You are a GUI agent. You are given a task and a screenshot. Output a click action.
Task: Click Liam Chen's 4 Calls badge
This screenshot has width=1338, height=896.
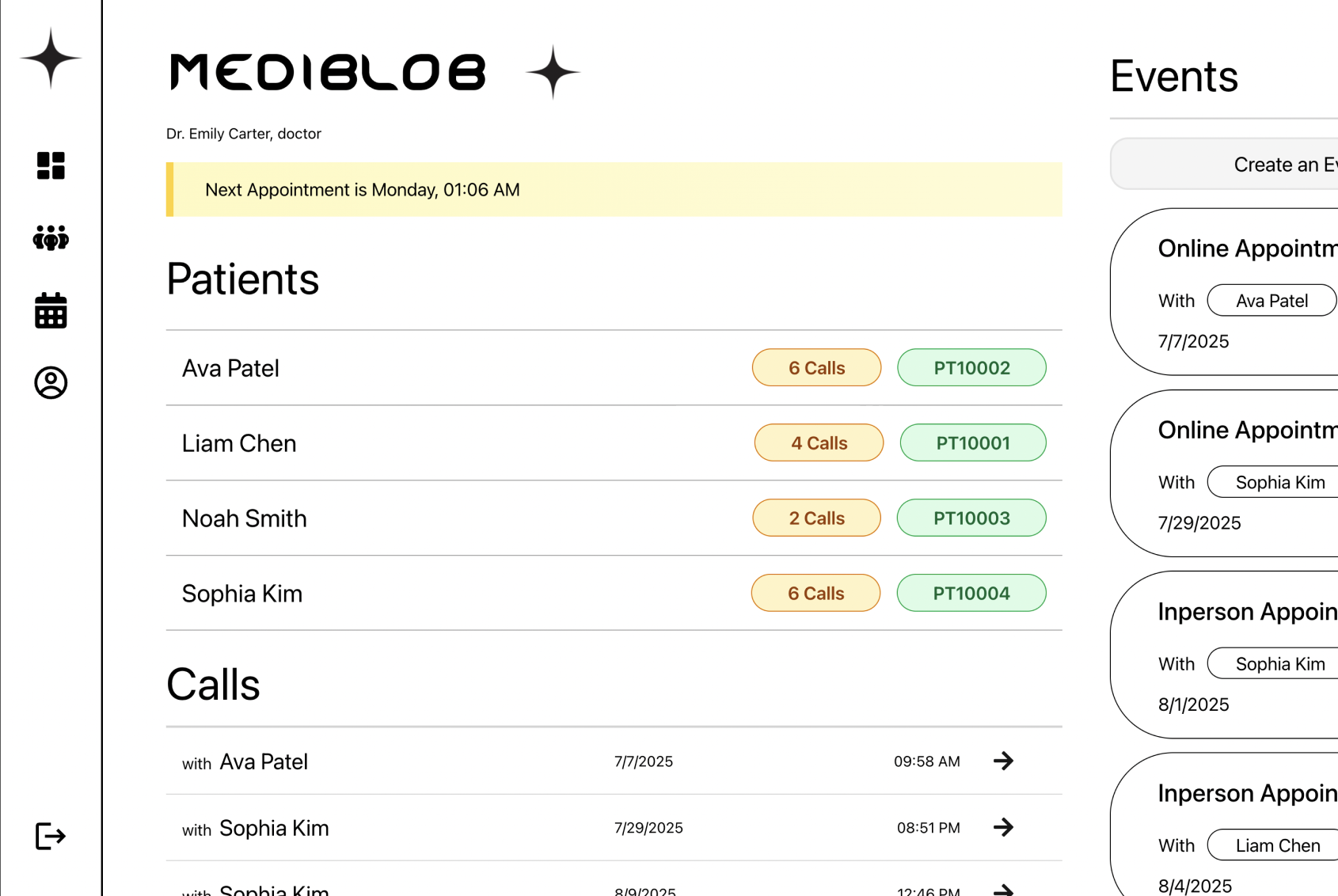click(819, 443)
